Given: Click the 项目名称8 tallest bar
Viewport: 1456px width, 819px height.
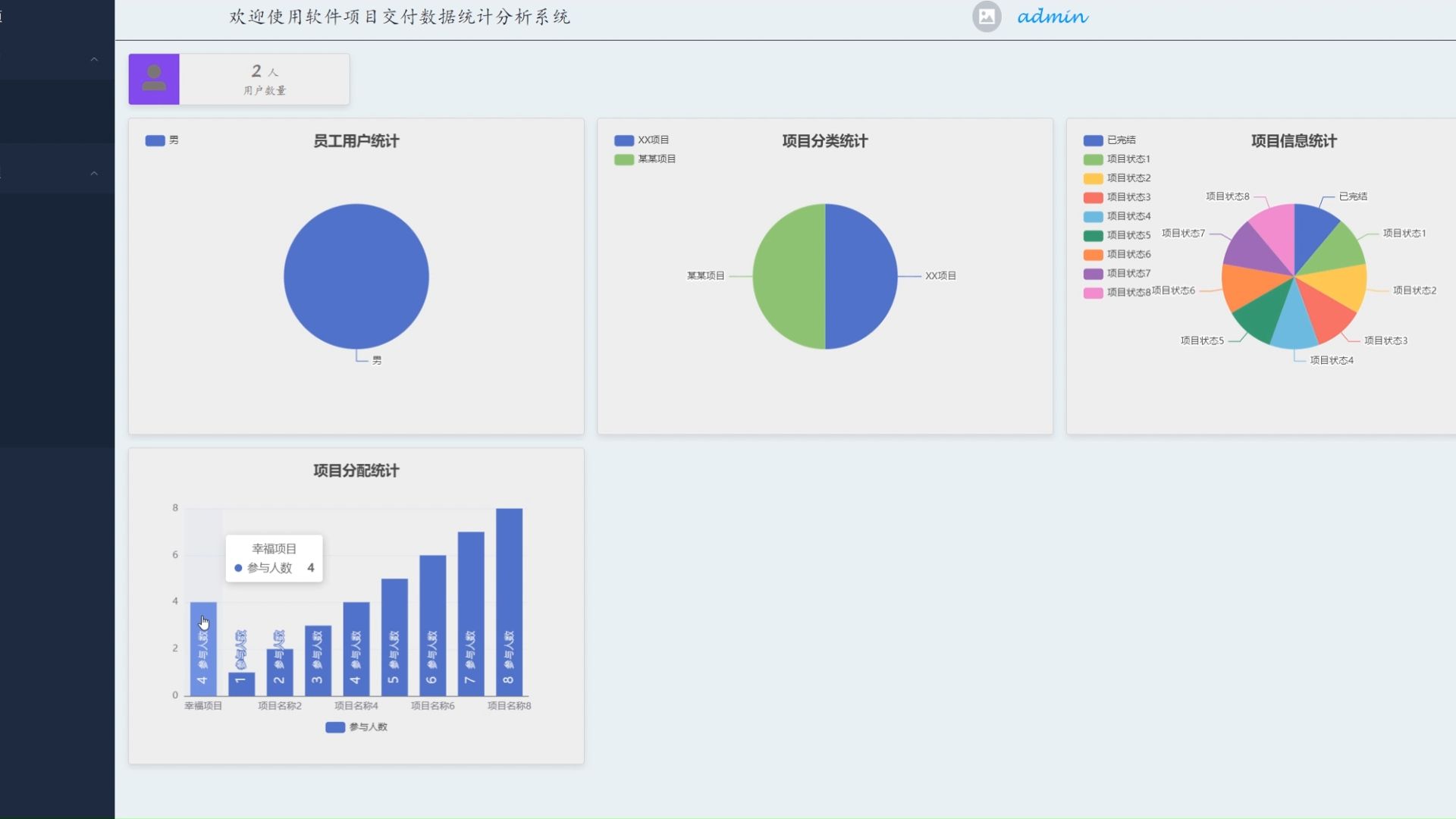Looking at the screenshot, I should click(x=509, y=602).
